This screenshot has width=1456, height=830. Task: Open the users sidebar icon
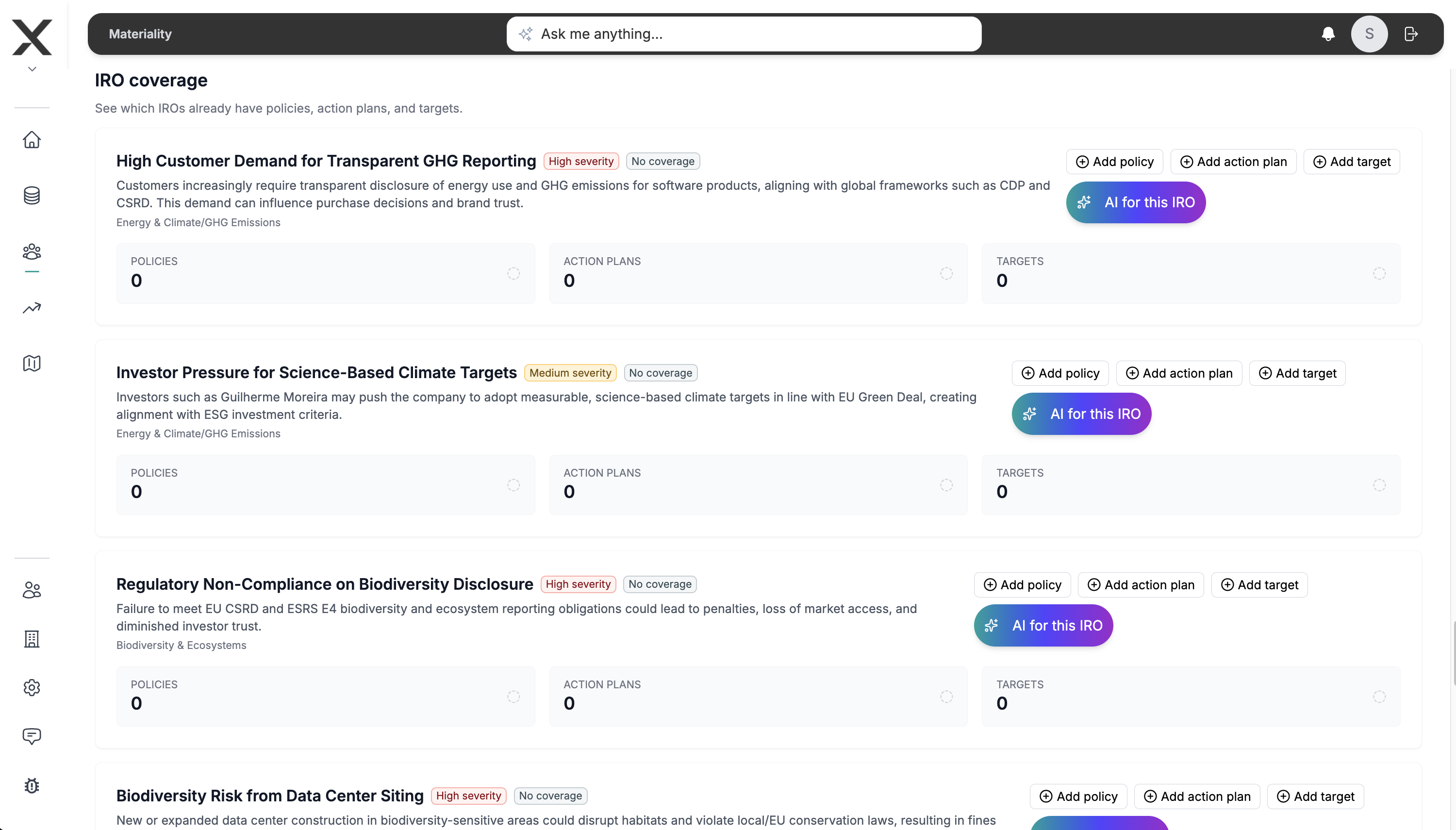pos(32,590)
